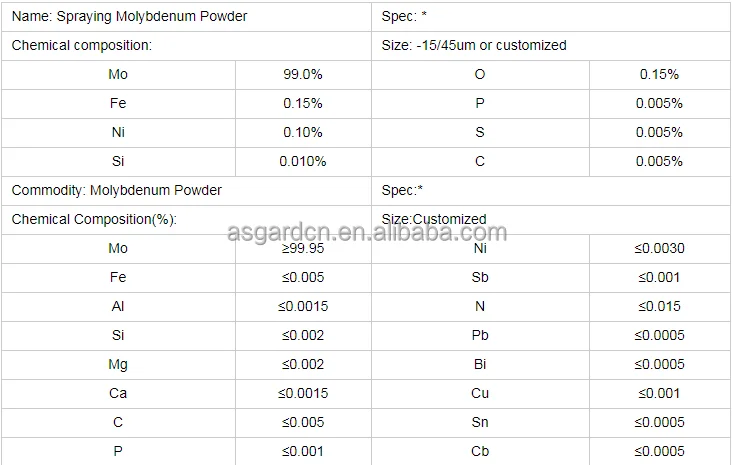732x465 pixels.
Task: Click the Sn ≤0.0005 value cell
Action: [659, 422]
